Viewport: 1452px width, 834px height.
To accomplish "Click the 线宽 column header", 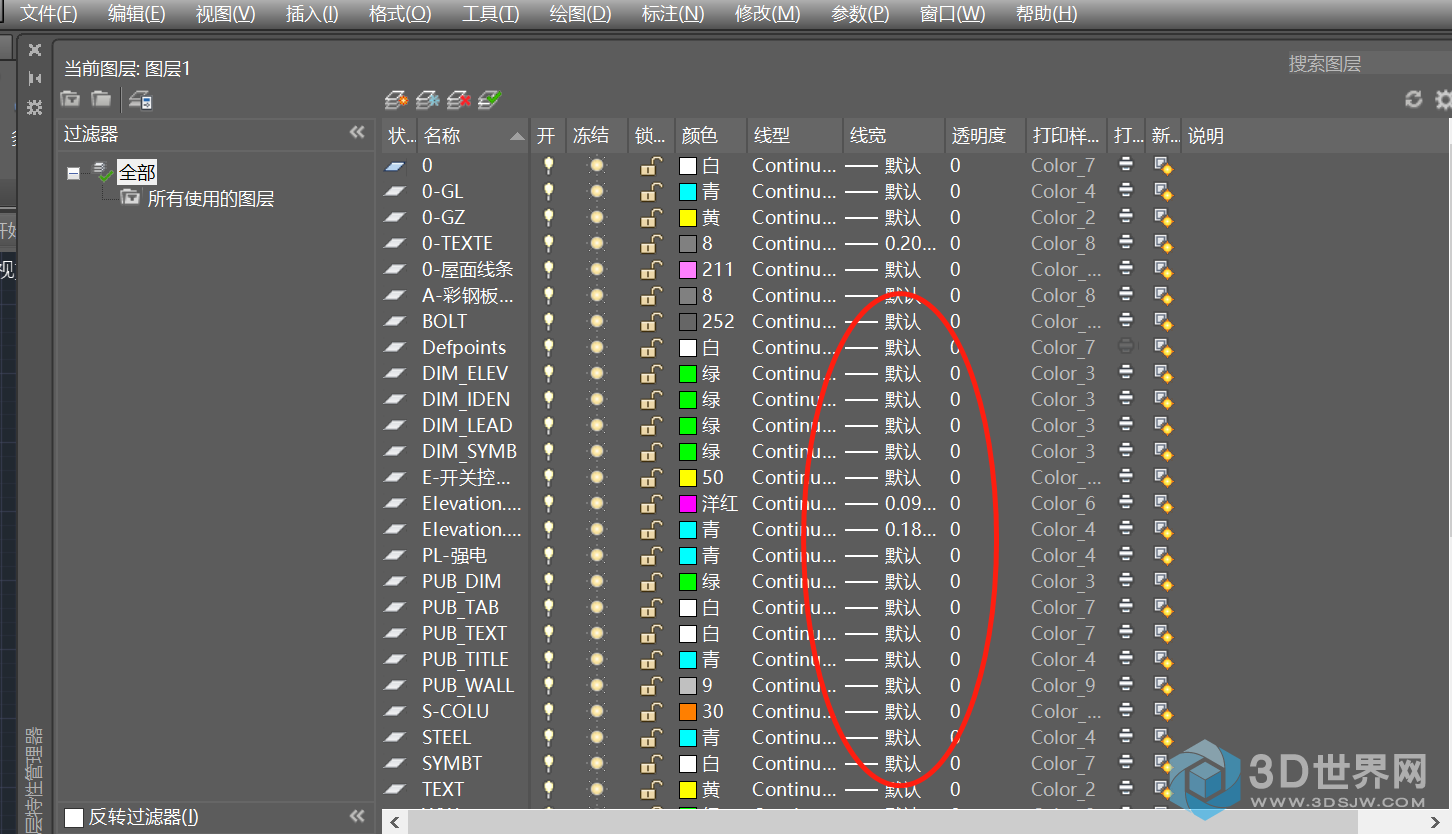I will point(894,135).
